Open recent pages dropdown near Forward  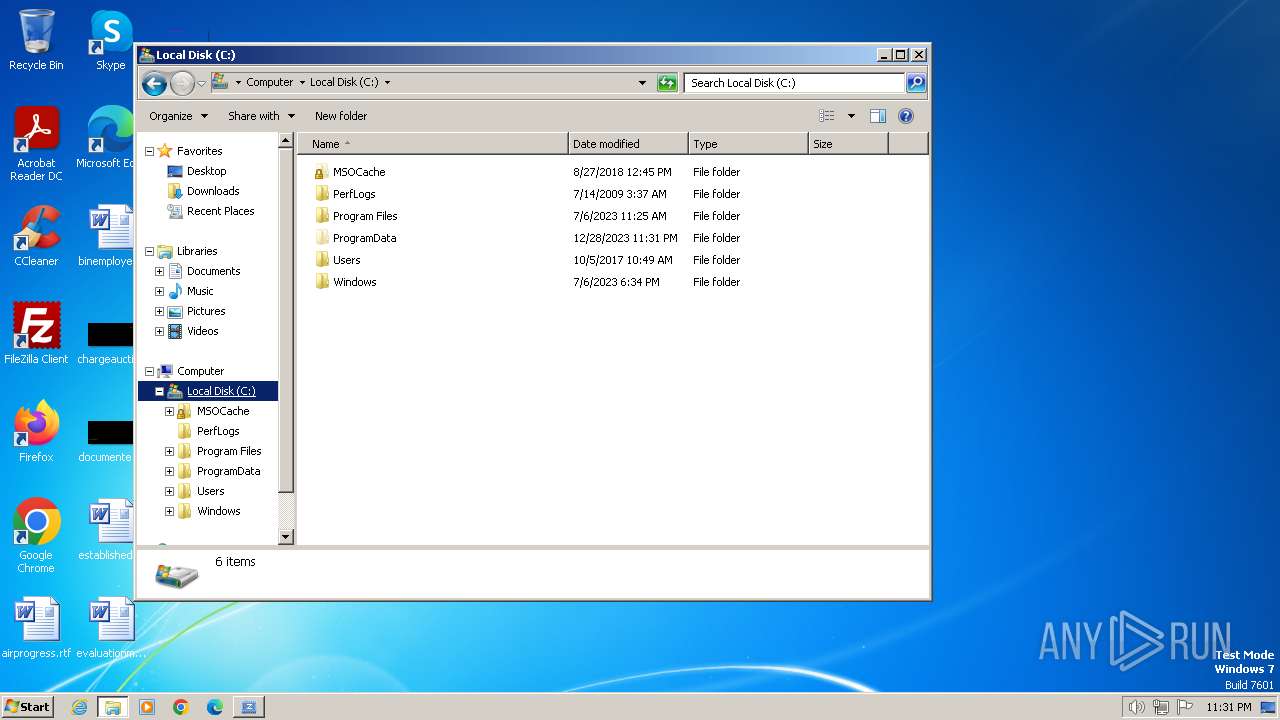(x=202, y=83)
